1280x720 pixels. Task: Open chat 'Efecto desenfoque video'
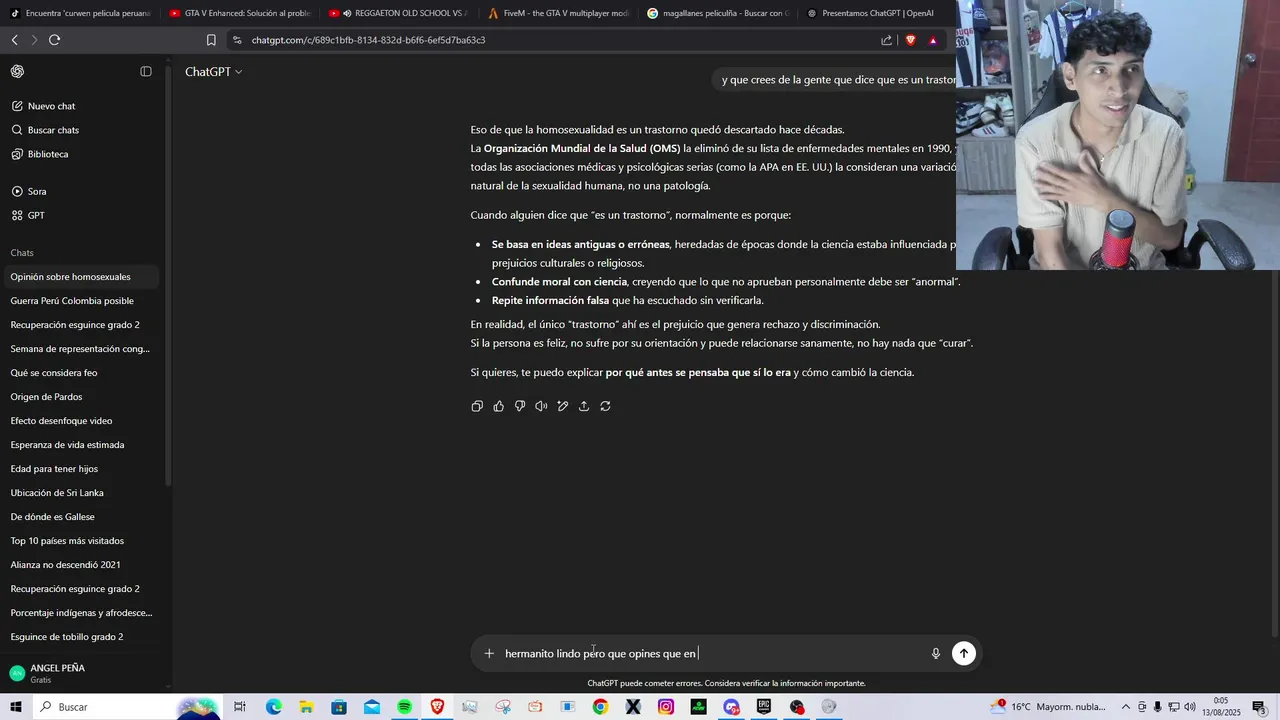pos(81,421)
